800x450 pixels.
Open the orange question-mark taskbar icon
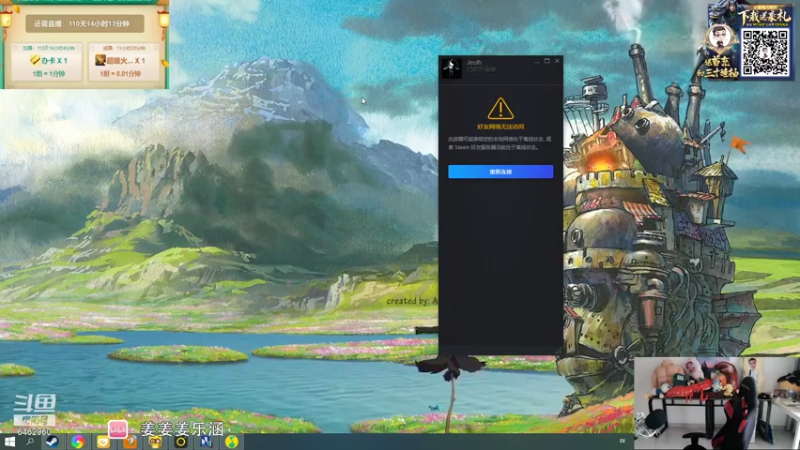click(x=130, y=442)
